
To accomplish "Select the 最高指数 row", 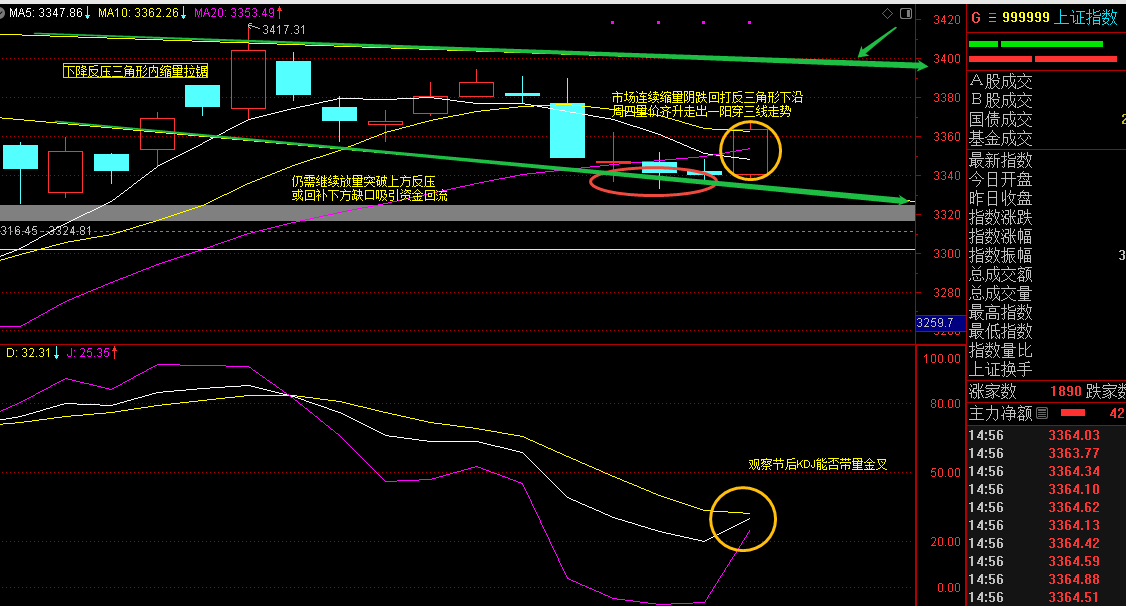I will pos(1046,312).
